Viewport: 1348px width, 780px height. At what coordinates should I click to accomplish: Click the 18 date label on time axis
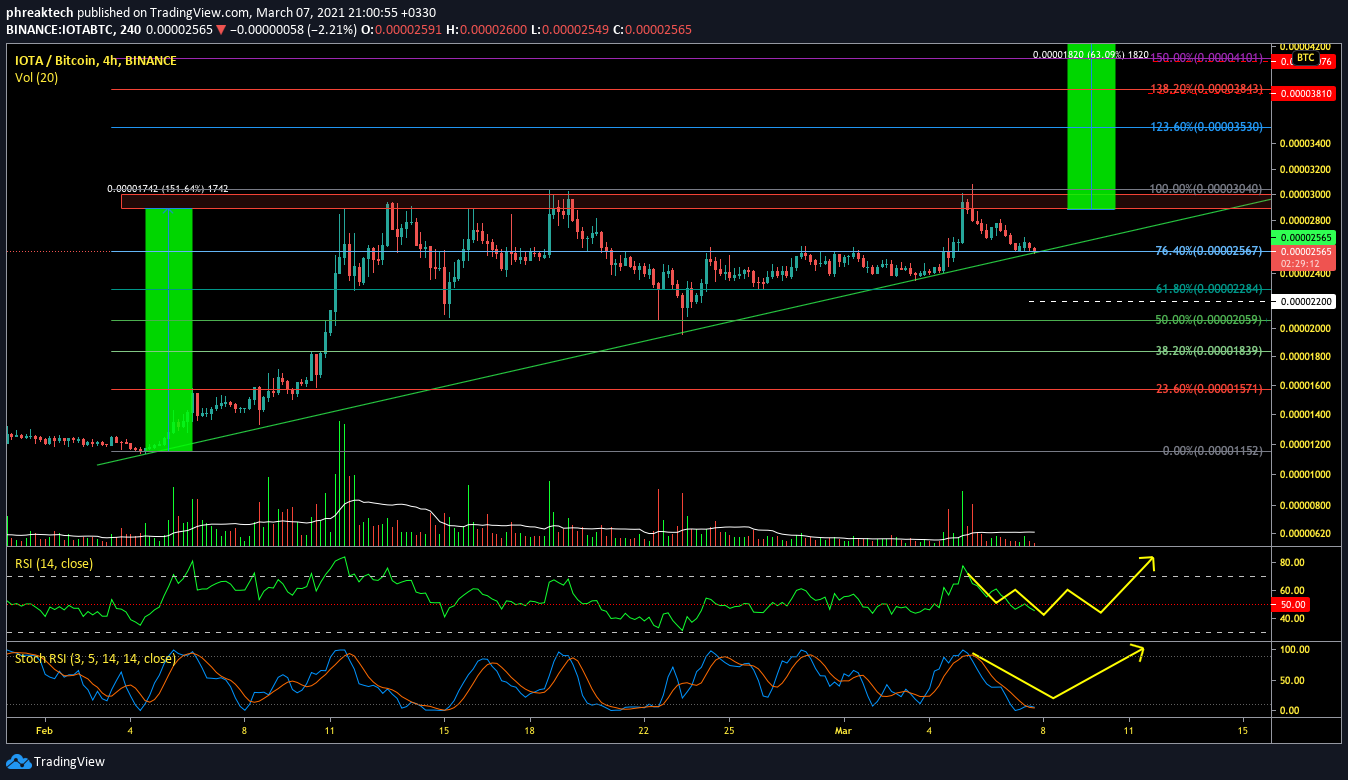[530, 731]
